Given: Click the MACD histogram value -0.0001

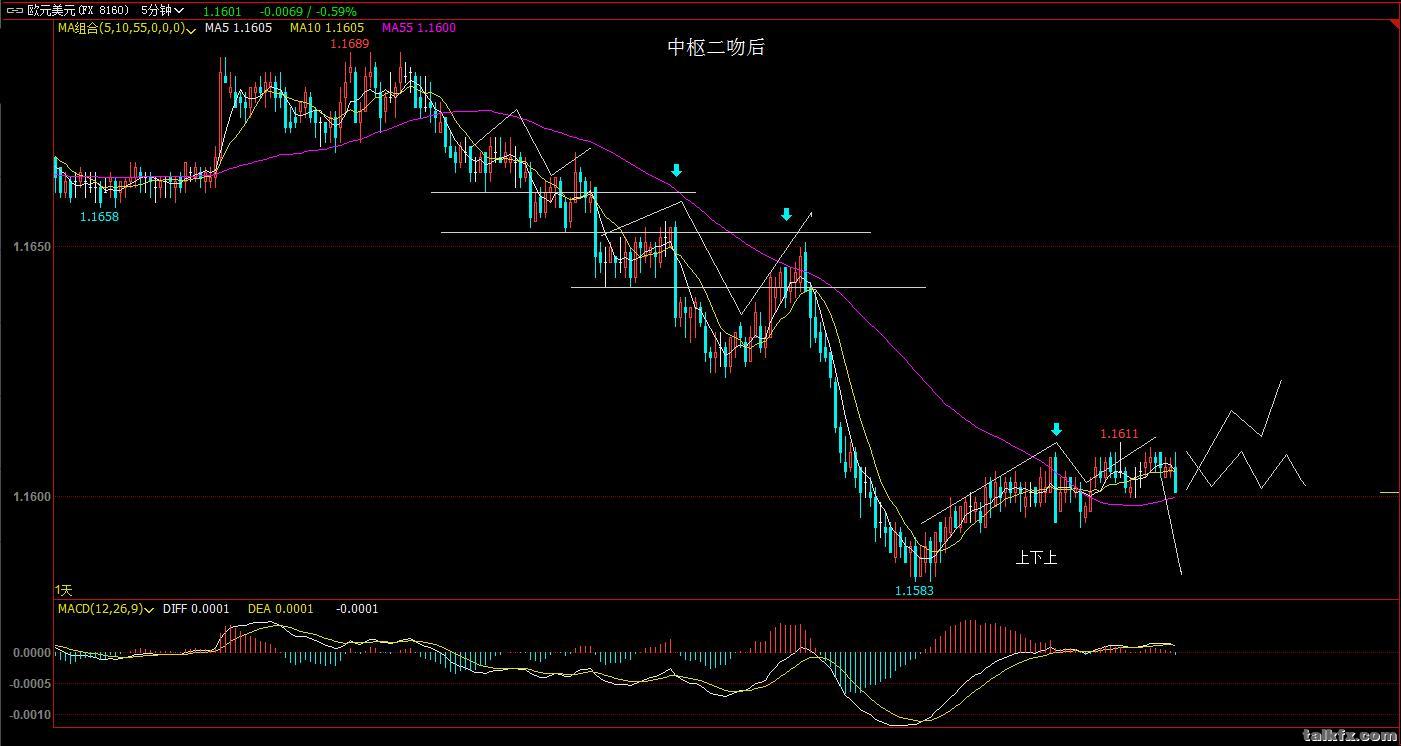Looking at the screenshot, I should 357,608.
